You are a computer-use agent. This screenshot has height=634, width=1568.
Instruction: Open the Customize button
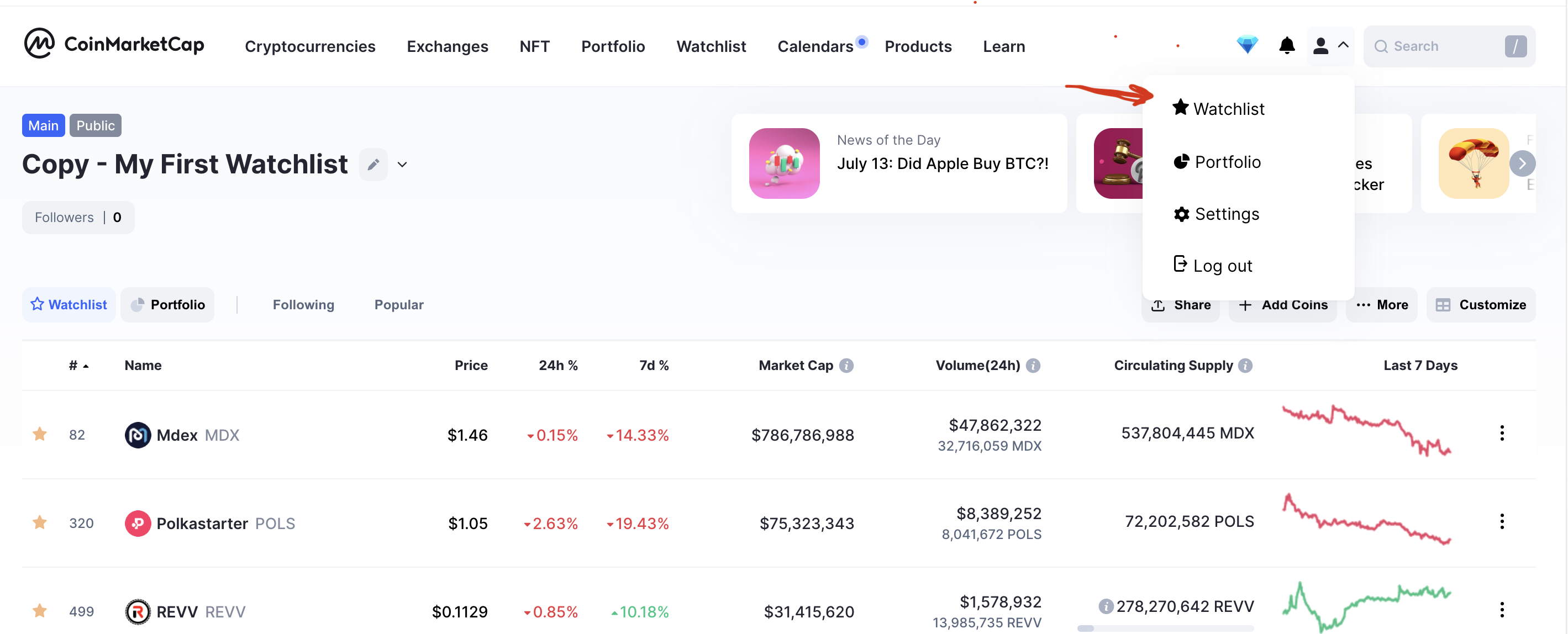1480,305
